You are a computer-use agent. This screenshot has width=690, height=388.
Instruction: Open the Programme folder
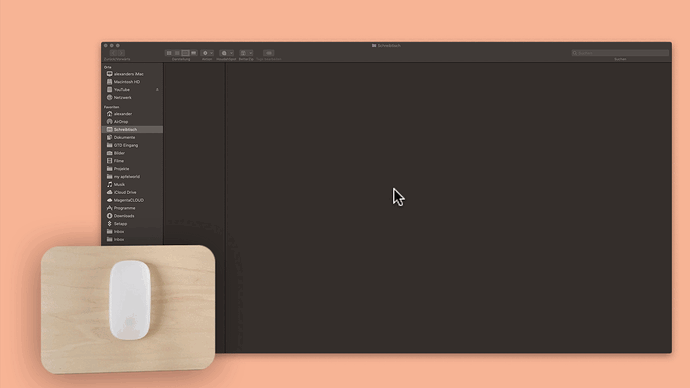132,208
